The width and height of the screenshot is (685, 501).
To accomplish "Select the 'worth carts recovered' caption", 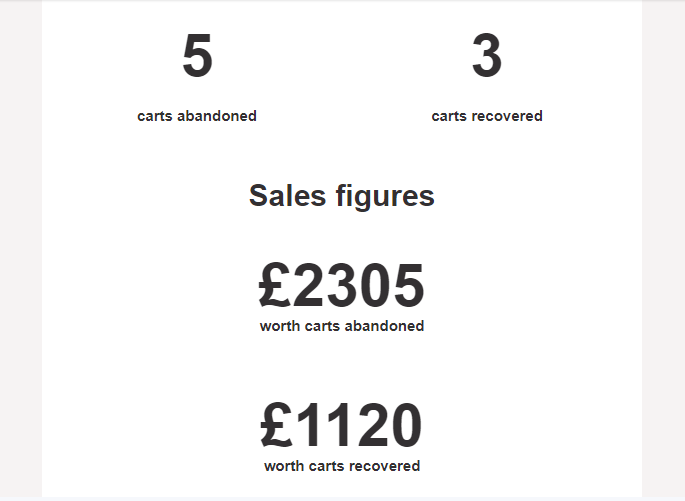I will [342, 466].
